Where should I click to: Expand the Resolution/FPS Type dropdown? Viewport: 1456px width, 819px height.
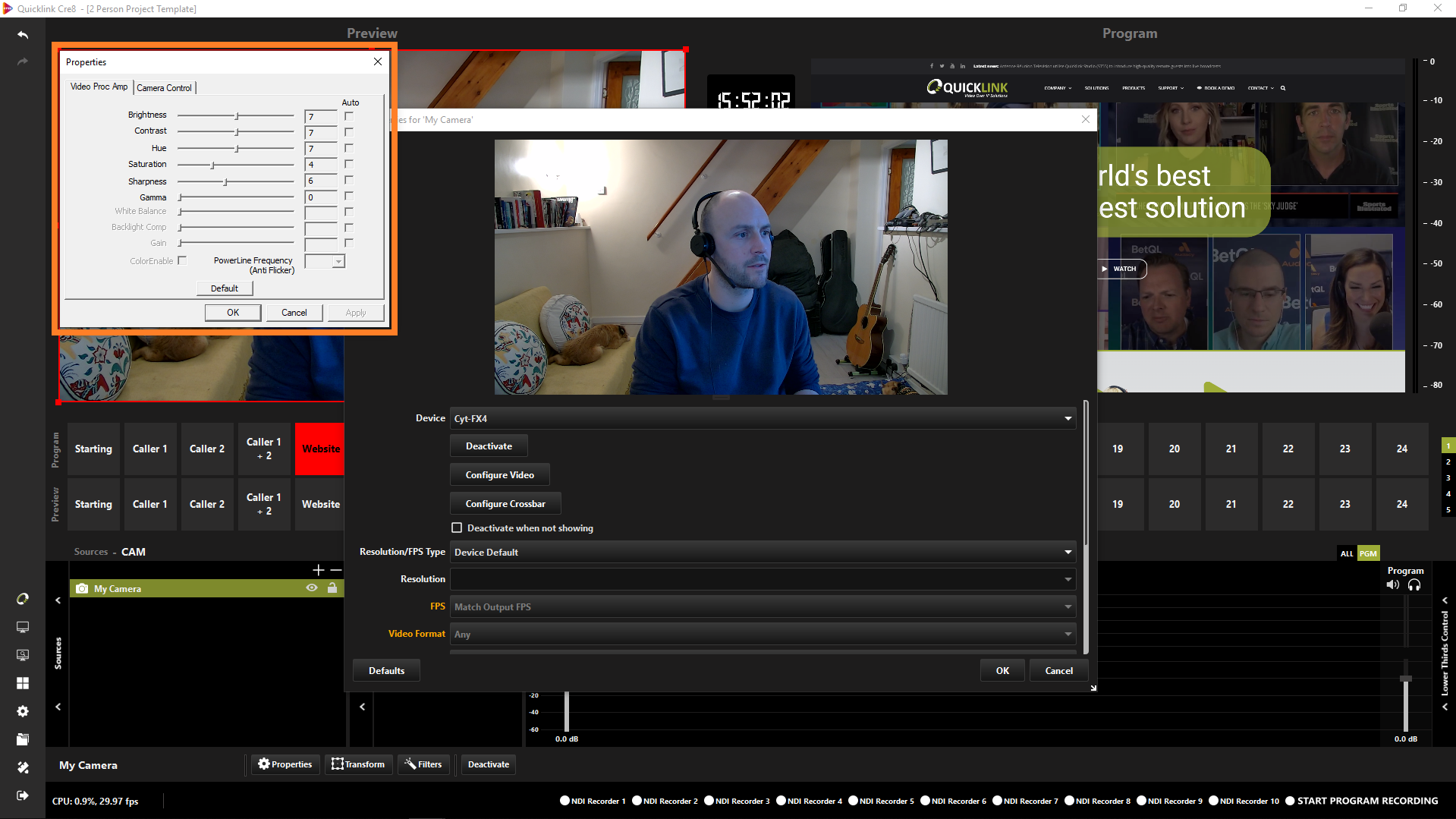tap(763, 552)
